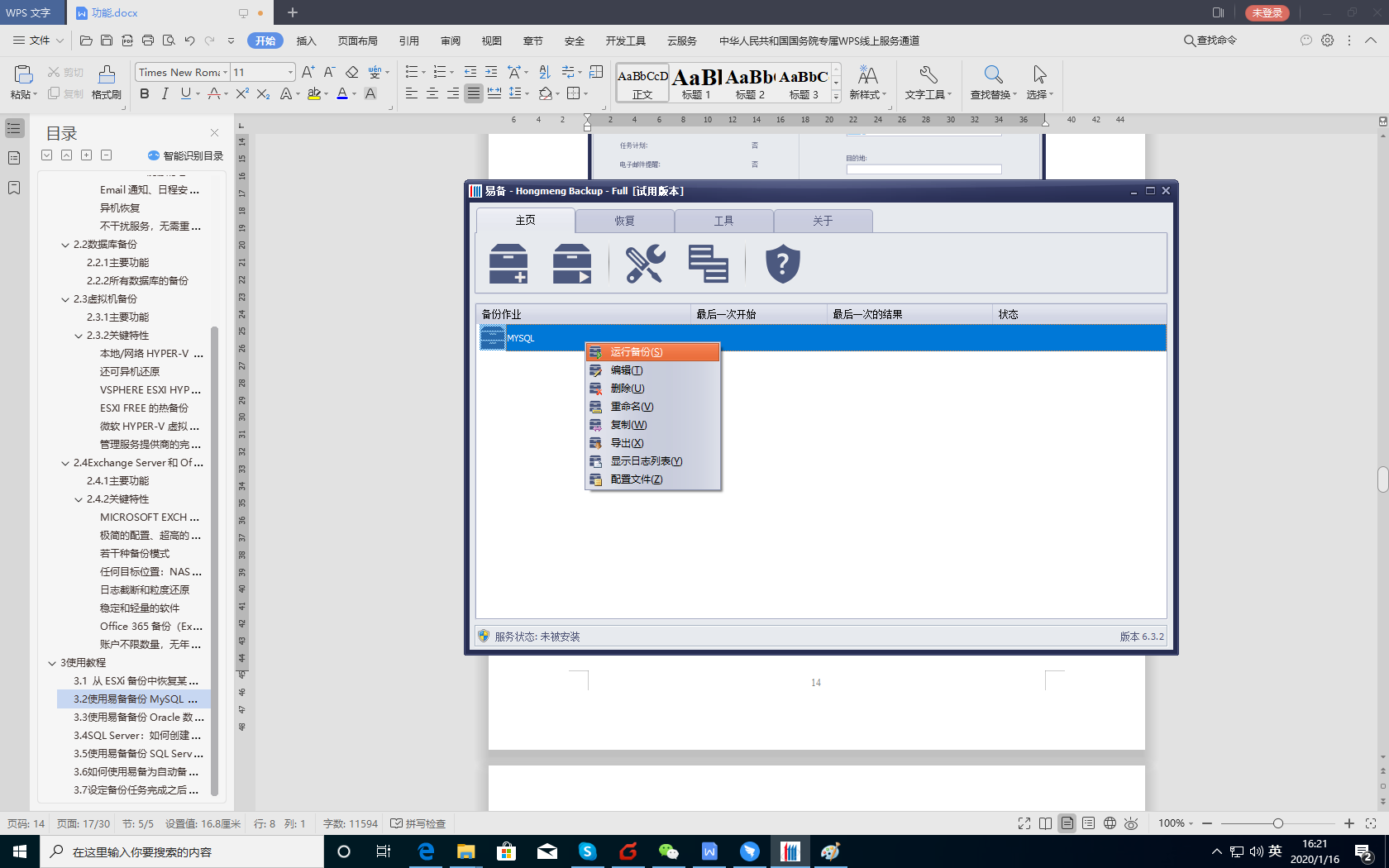Click the Find and Replace (查找替换) icon
1389x868 pixels.
[994, 83]
